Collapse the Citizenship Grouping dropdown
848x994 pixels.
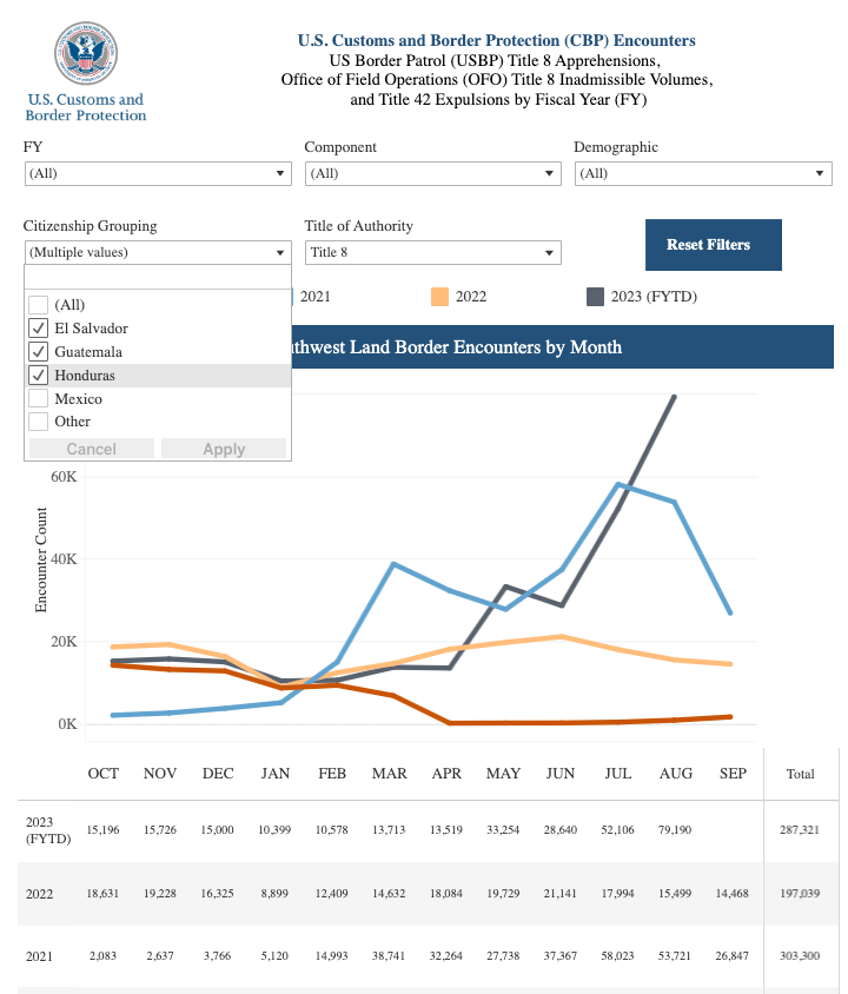(158, 252)
